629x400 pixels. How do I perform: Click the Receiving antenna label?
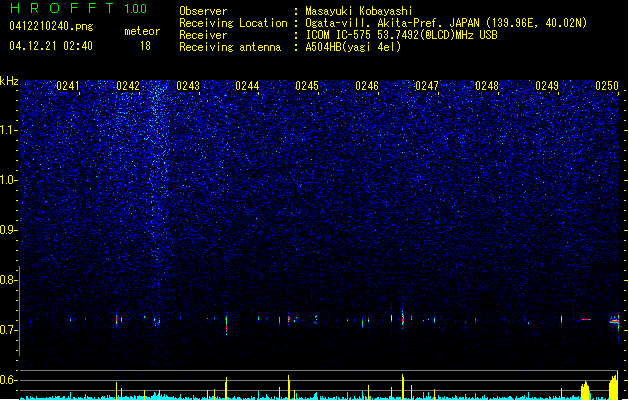[230, 47]
